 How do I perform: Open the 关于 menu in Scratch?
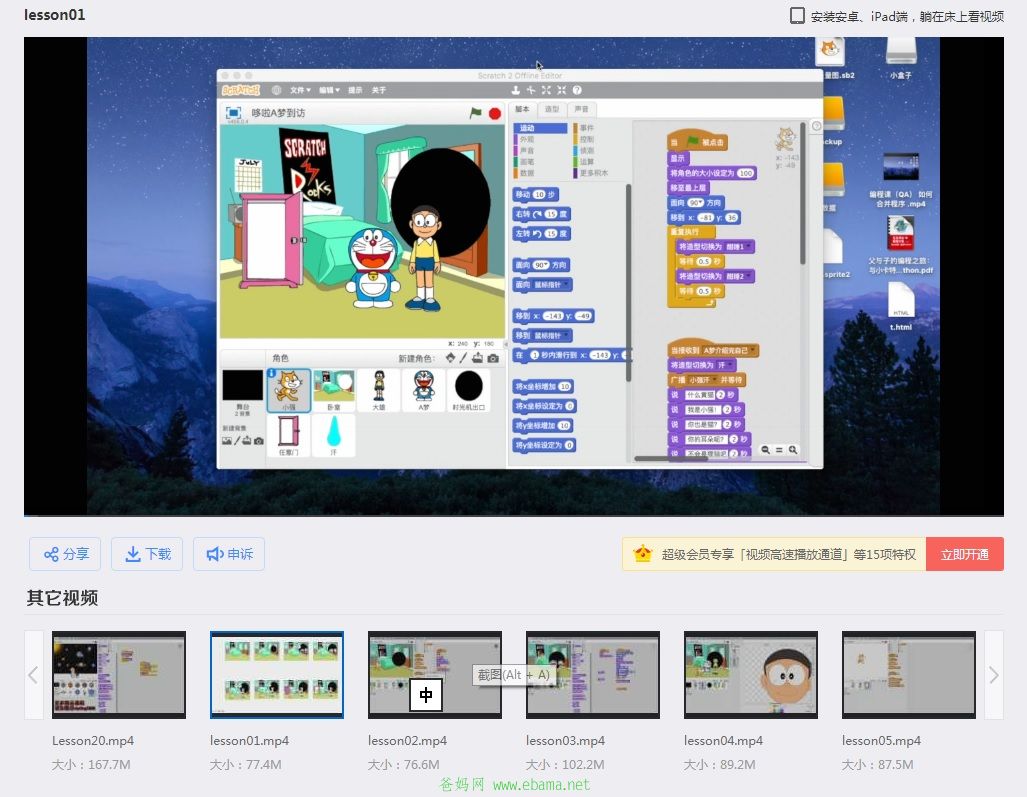[379, 90]
